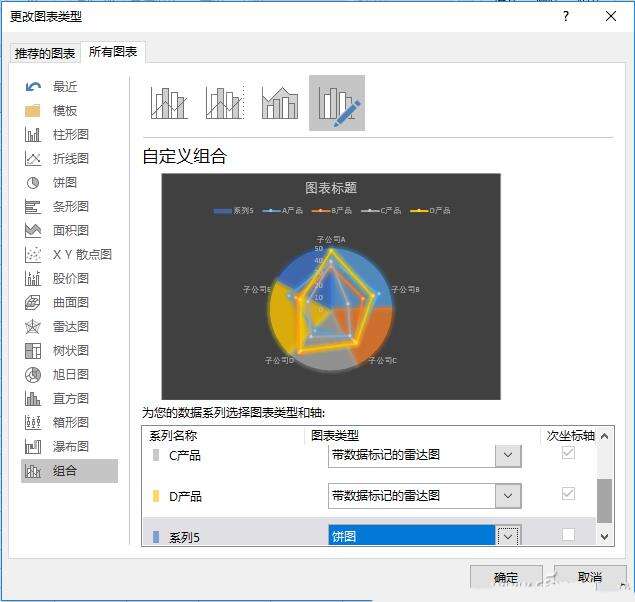Click the series list scrollbar up arrow

click(605, 436)
